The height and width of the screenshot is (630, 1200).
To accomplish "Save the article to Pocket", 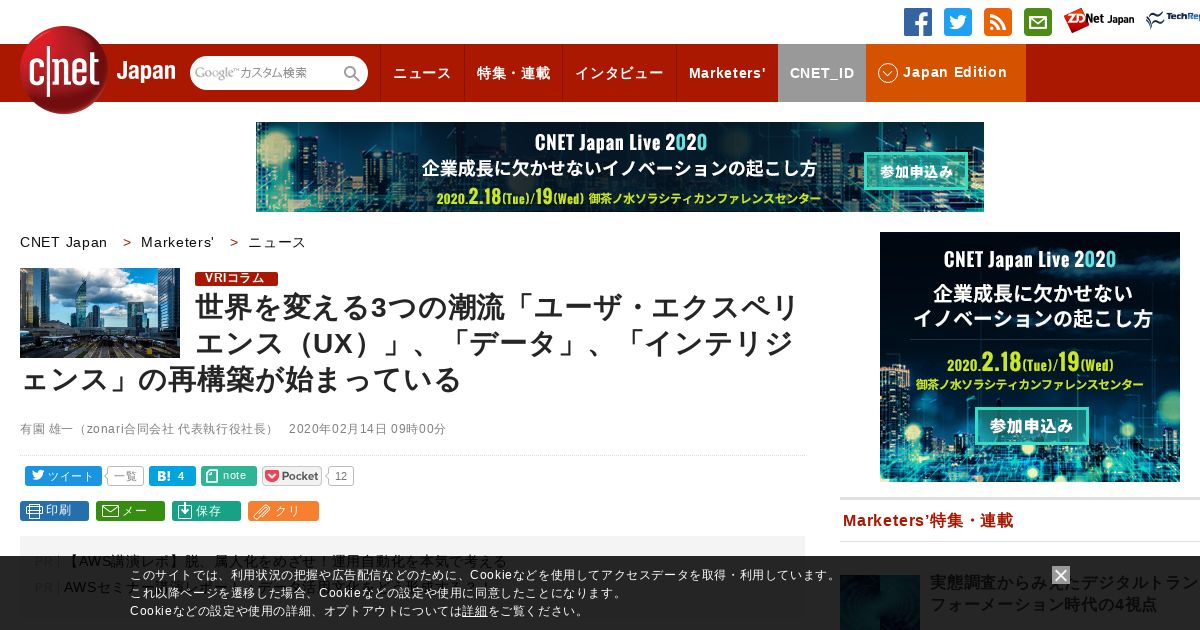I will [x=292, y=476].
